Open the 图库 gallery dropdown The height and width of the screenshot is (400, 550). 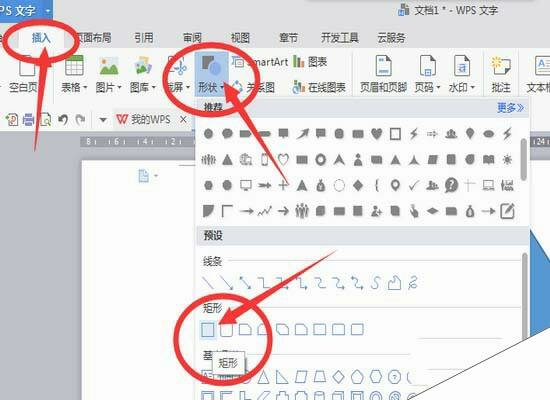143,74
